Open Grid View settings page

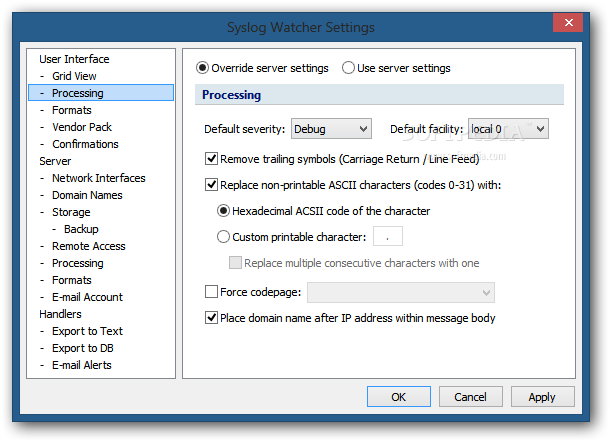pyautogui.click(x=74, y=76)
